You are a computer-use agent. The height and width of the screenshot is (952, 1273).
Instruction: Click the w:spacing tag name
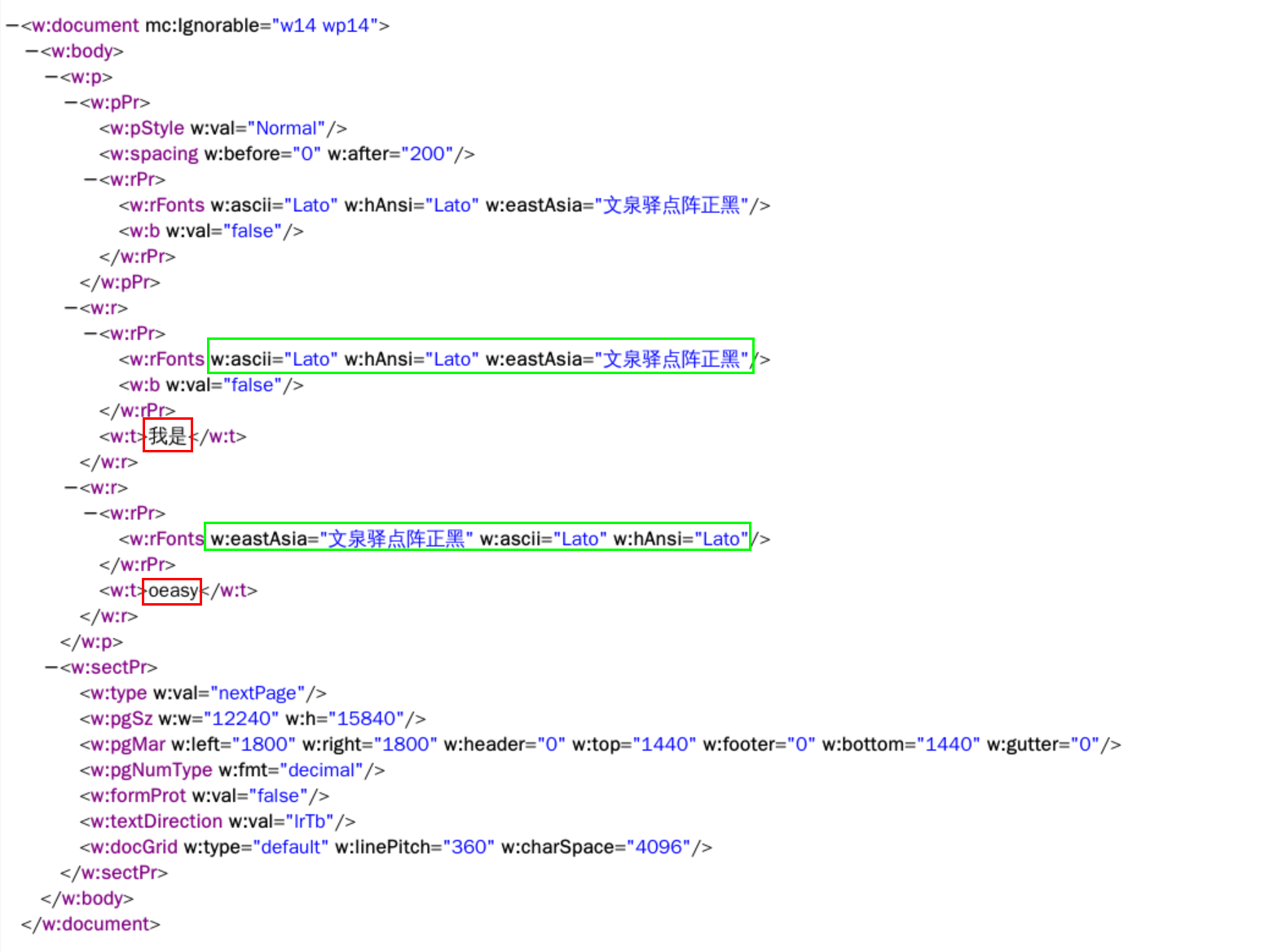tap(154, 154)
